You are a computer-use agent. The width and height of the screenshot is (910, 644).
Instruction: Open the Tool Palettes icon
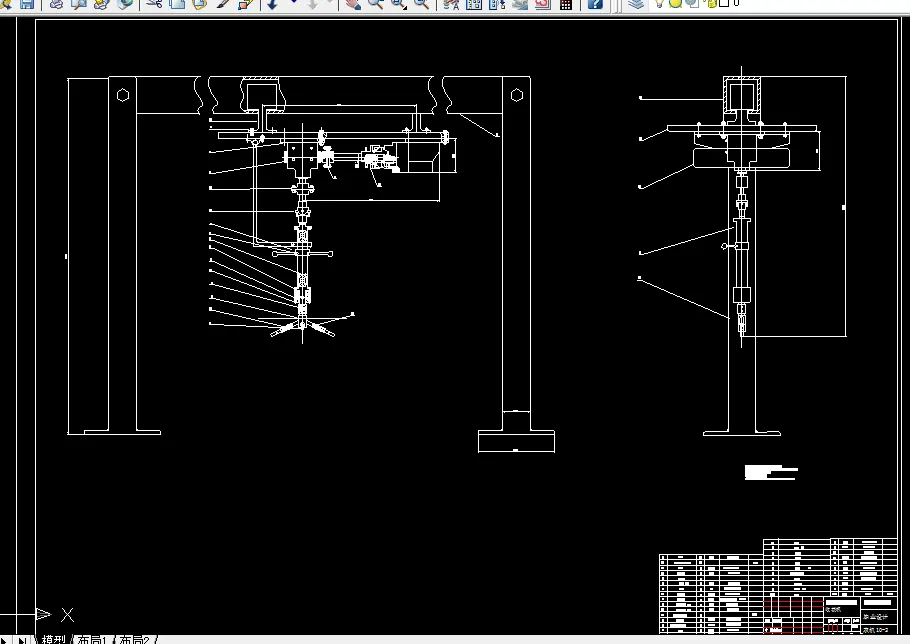click(497, 4)
